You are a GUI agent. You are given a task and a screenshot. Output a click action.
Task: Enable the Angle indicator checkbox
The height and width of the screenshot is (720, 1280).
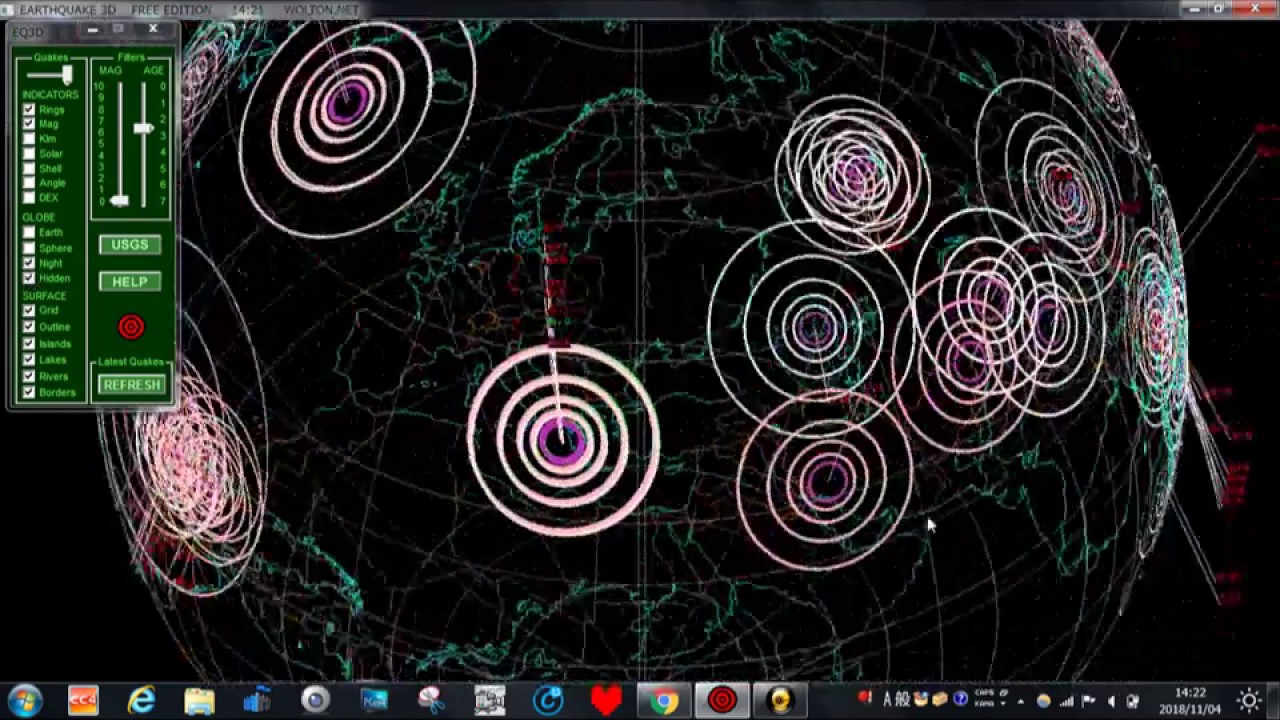[29, 183]
